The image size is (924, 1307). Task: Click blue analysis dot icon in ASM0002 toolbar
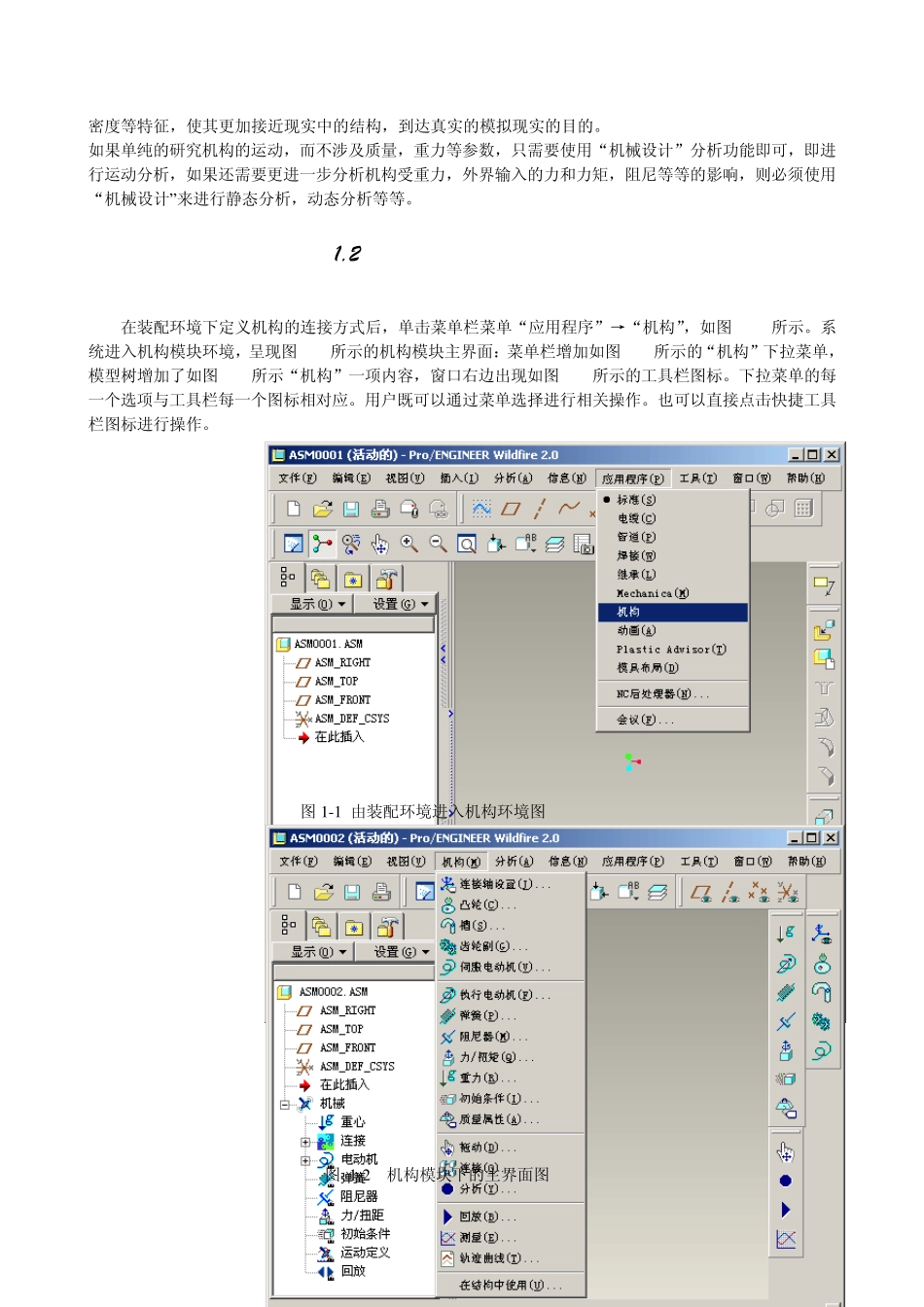[x=786, y=1181]
